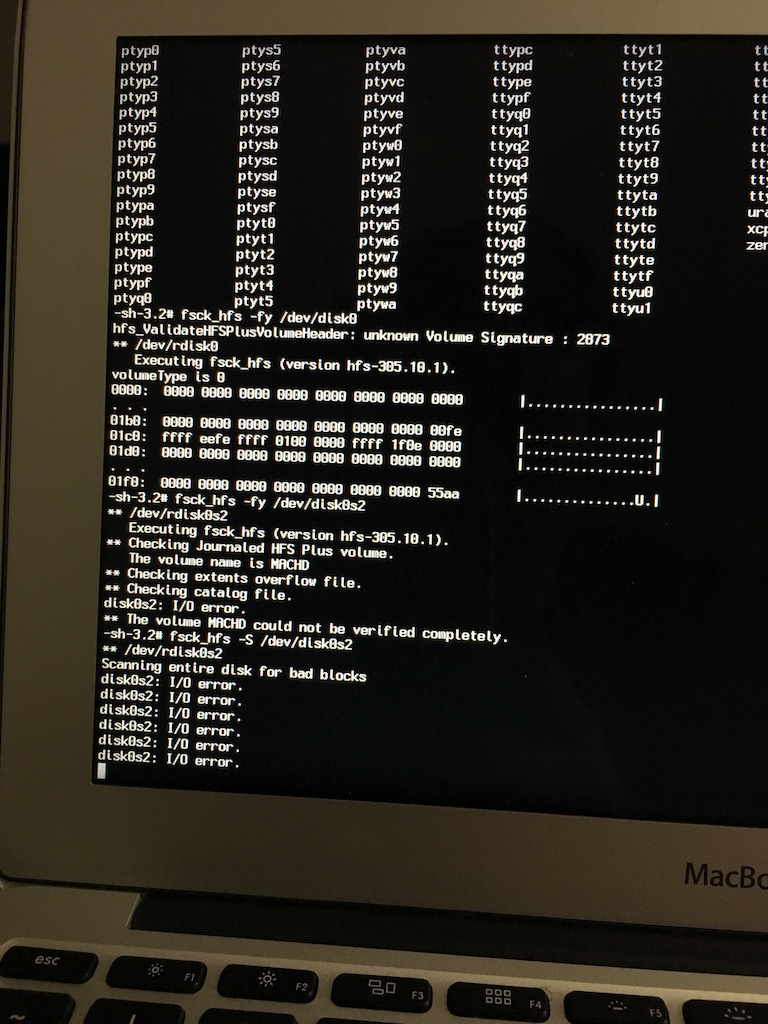This screenshot has height=1024, width=768.
Task: Click the 'ttyu1' entry in device list
Action: click(631, 308)
